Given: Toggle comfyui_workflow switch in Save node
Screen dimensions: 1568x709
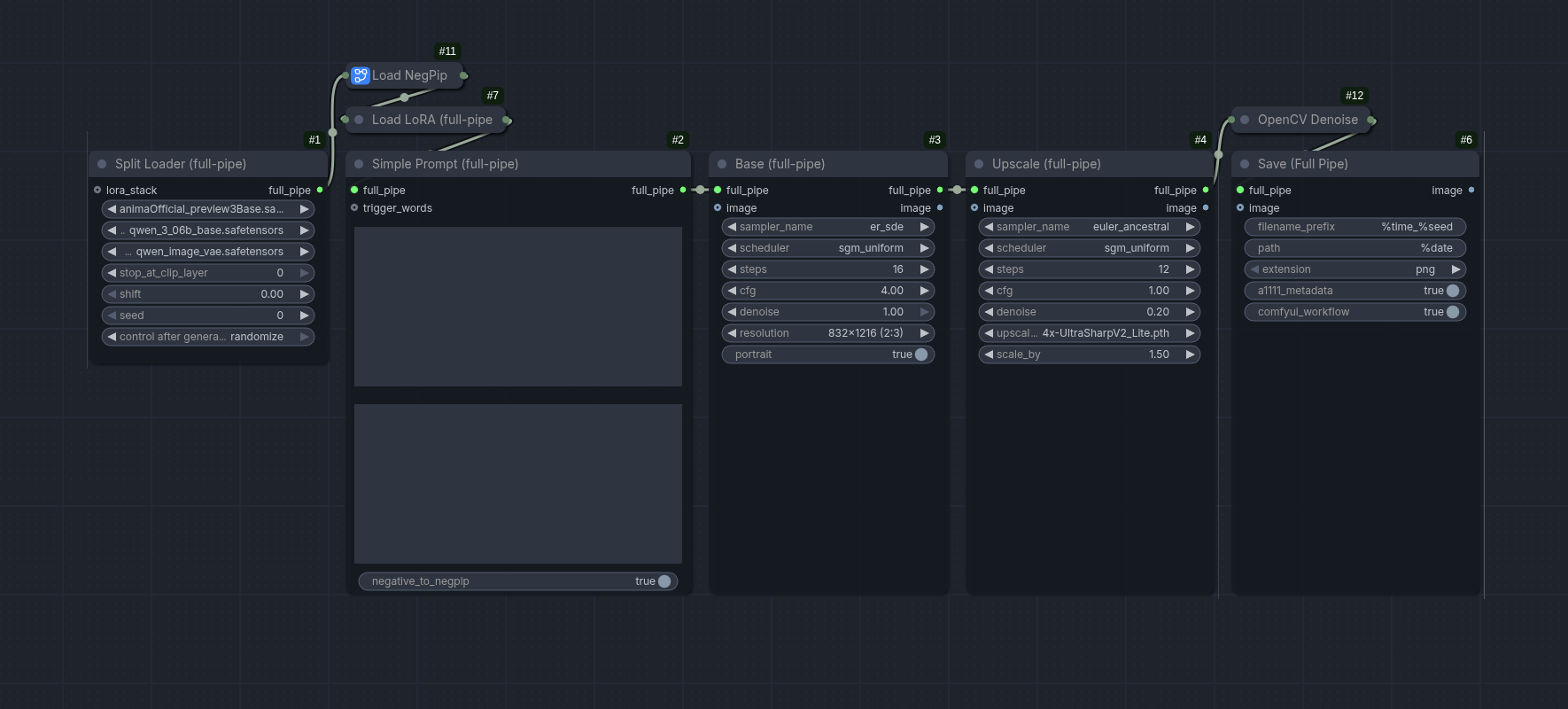Looking at the screenshot, I should [x=1453, y=312].
